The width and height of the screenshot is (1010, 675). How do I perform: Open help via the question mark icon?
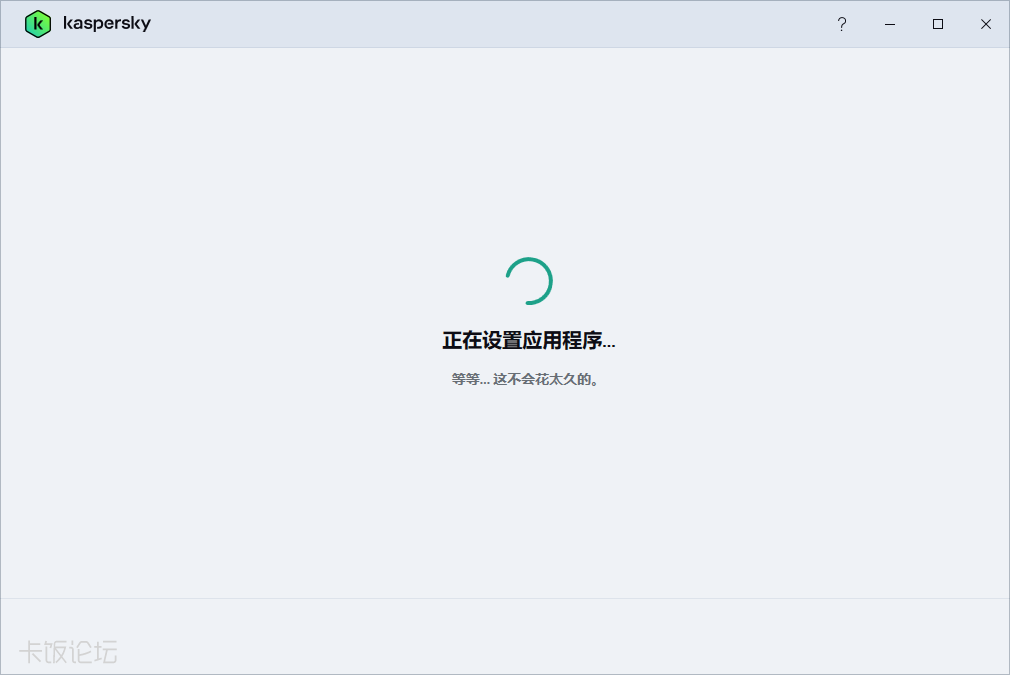tap(841, 24)
